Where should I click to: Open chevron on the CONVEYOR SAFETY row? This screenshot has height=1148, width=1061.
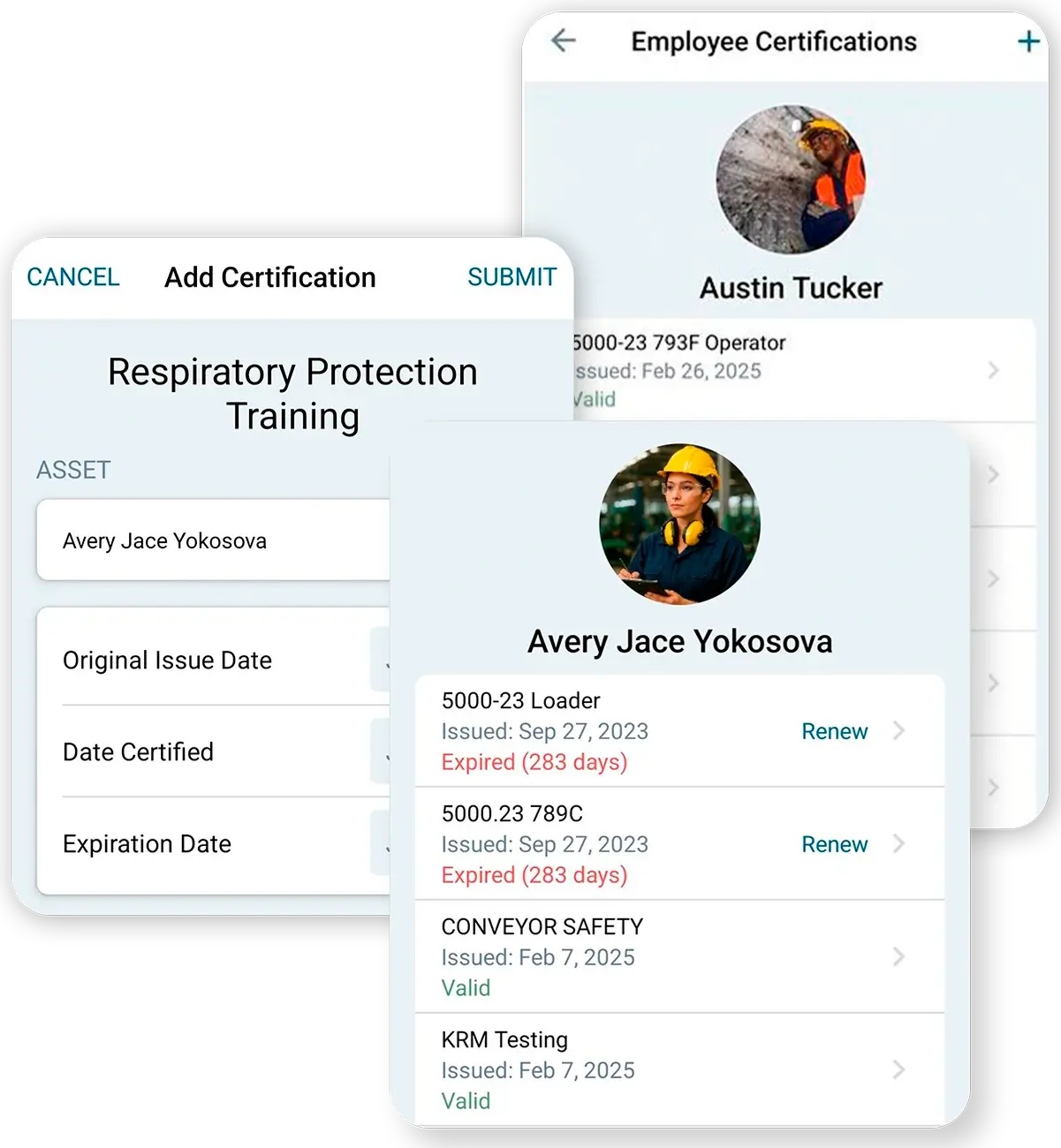pyautogui.click(x=898, y=956)
